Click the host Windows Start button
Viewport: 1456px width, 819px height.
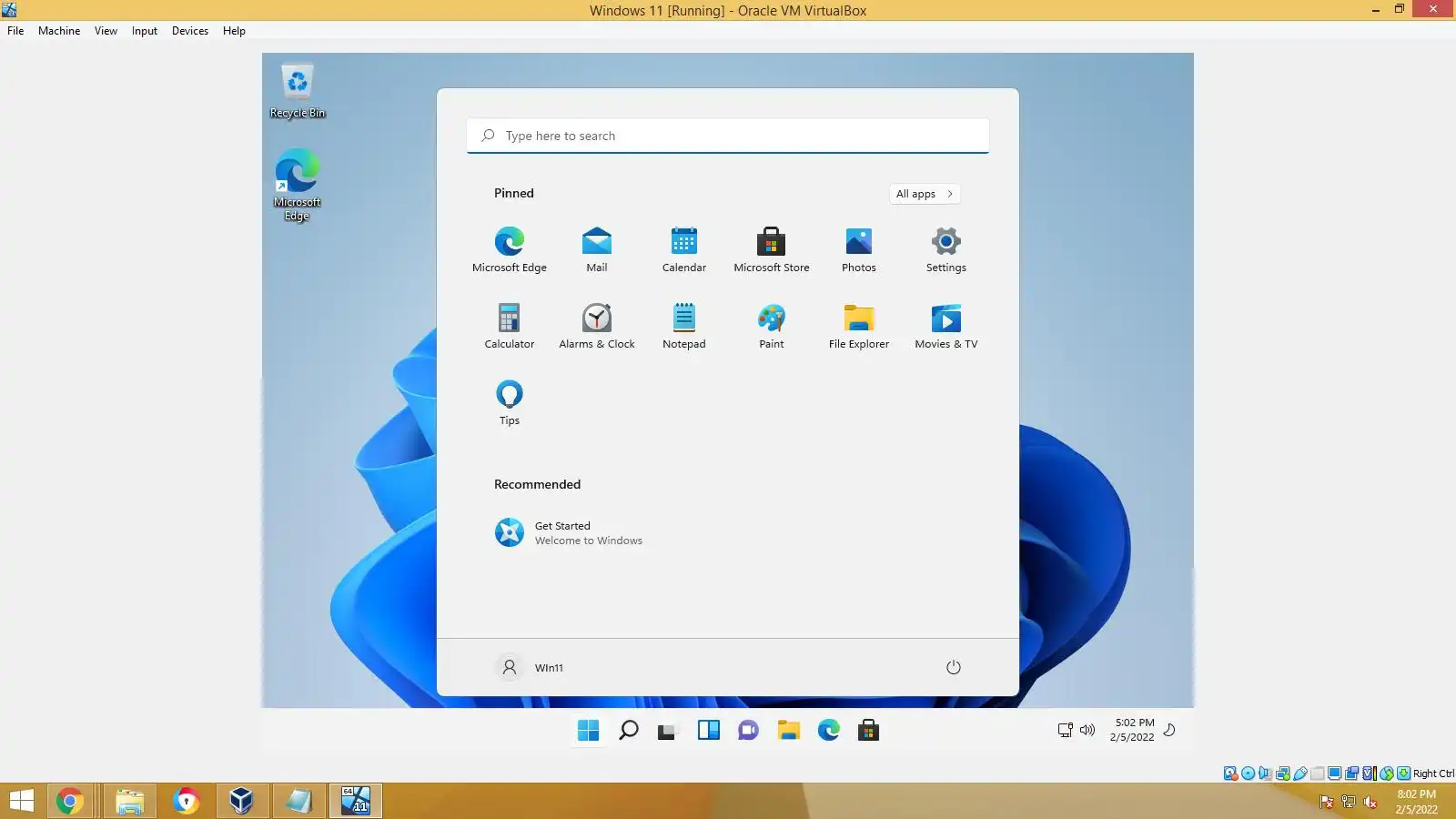point(21,801)
